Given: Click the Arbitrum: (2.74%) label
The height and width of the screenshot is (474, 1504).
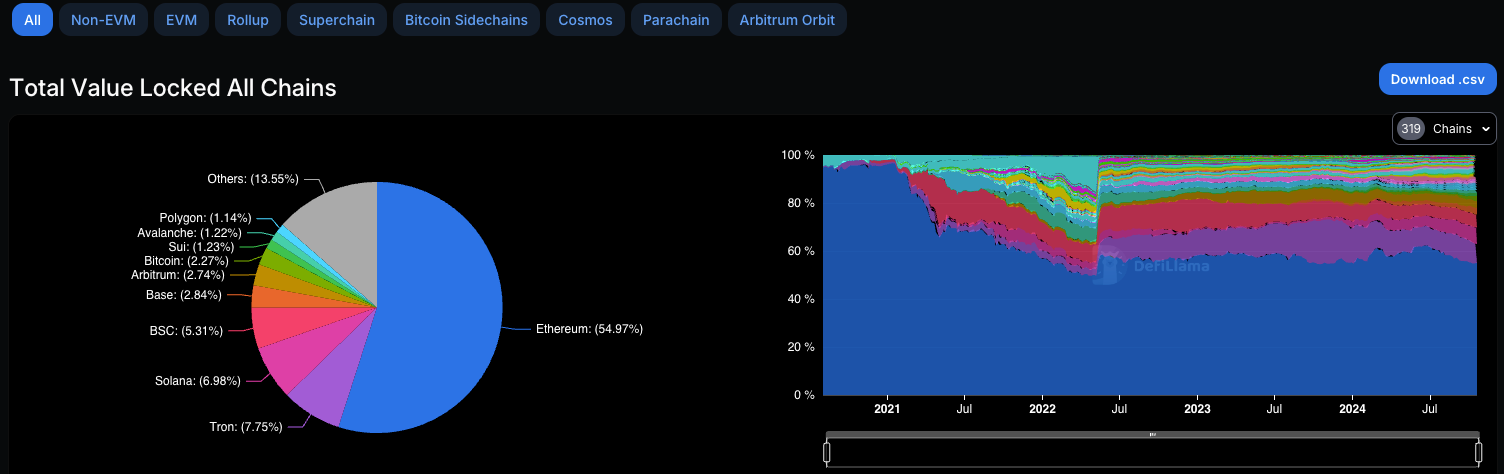Looking at the screenshot, I should click(177, 274).
